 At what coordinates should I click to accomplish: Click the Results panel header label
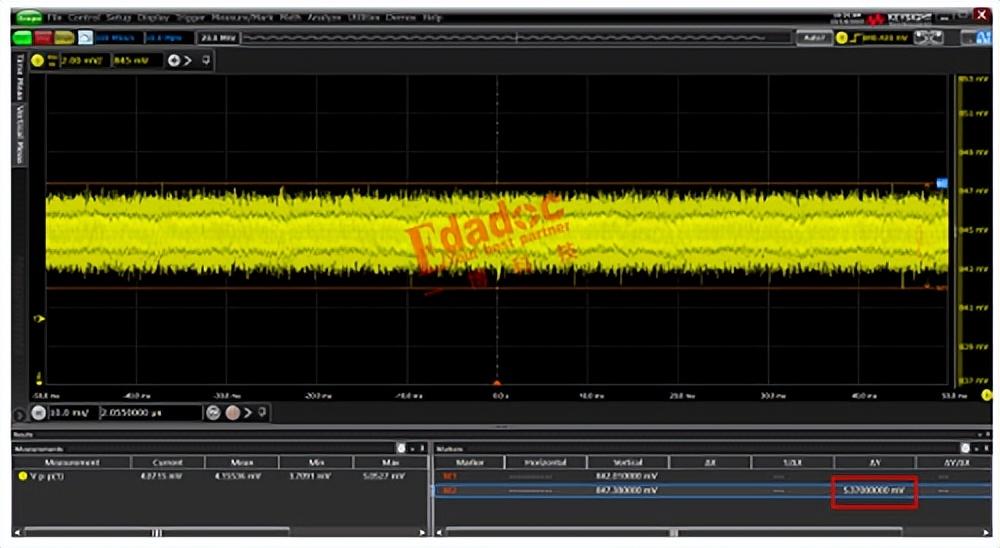[23, 434]
